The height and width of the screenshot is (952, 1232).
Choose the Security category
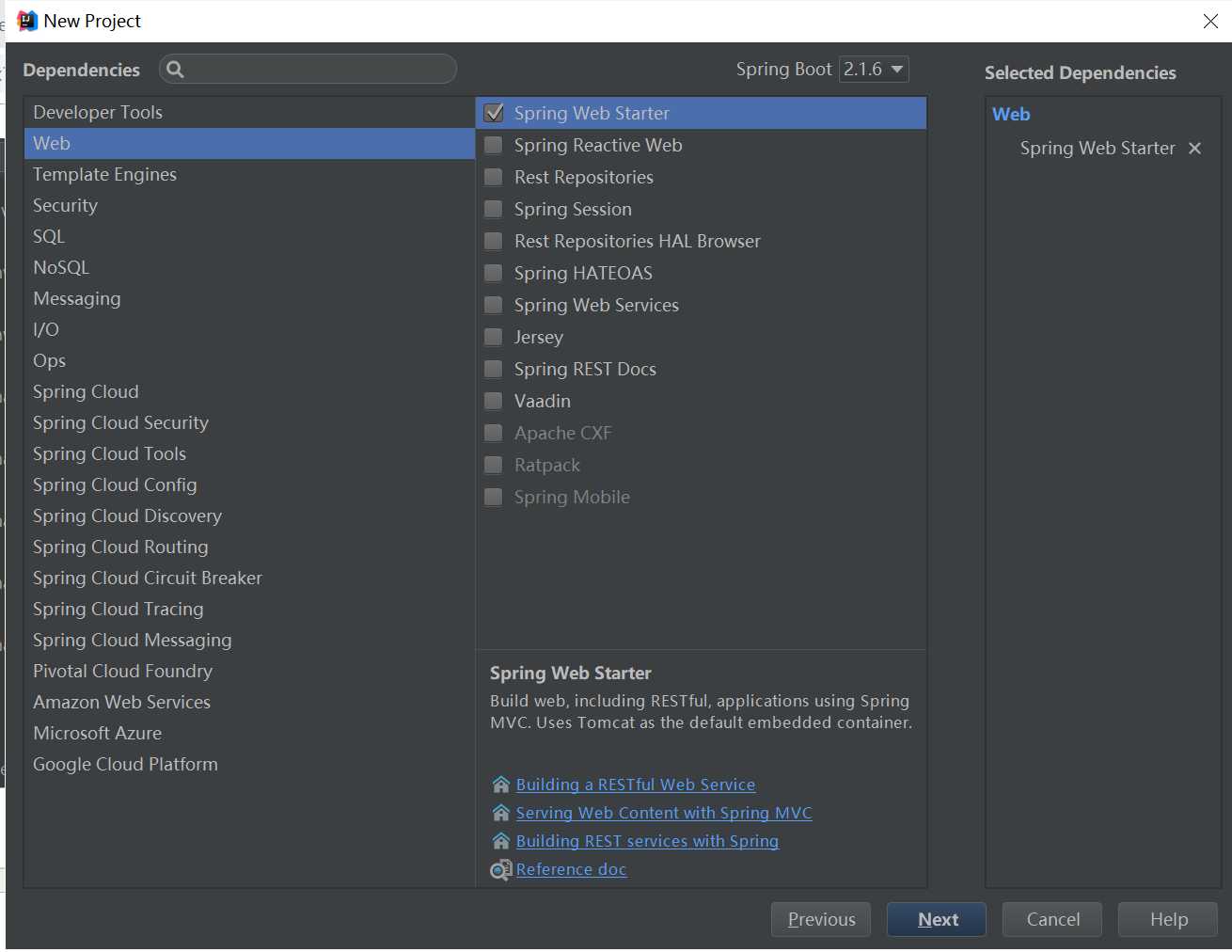(x=249, y=205)
